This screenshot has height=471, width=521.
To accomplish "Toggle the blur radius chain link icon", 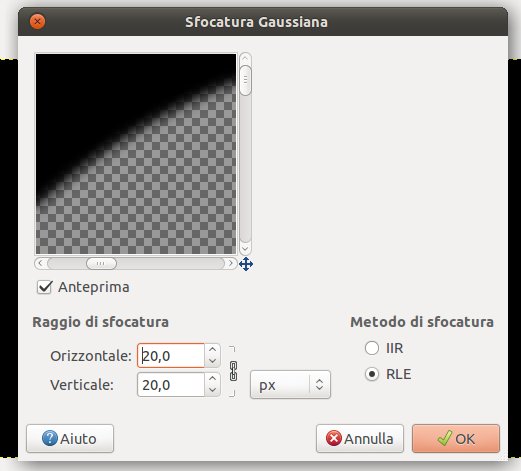I will 233,371.
